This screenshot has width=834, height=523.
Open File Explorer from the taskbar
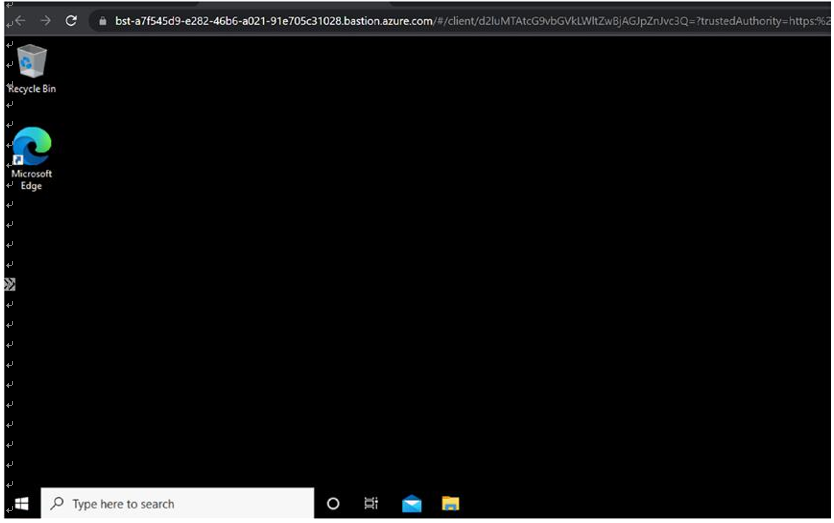click(451, 503)
